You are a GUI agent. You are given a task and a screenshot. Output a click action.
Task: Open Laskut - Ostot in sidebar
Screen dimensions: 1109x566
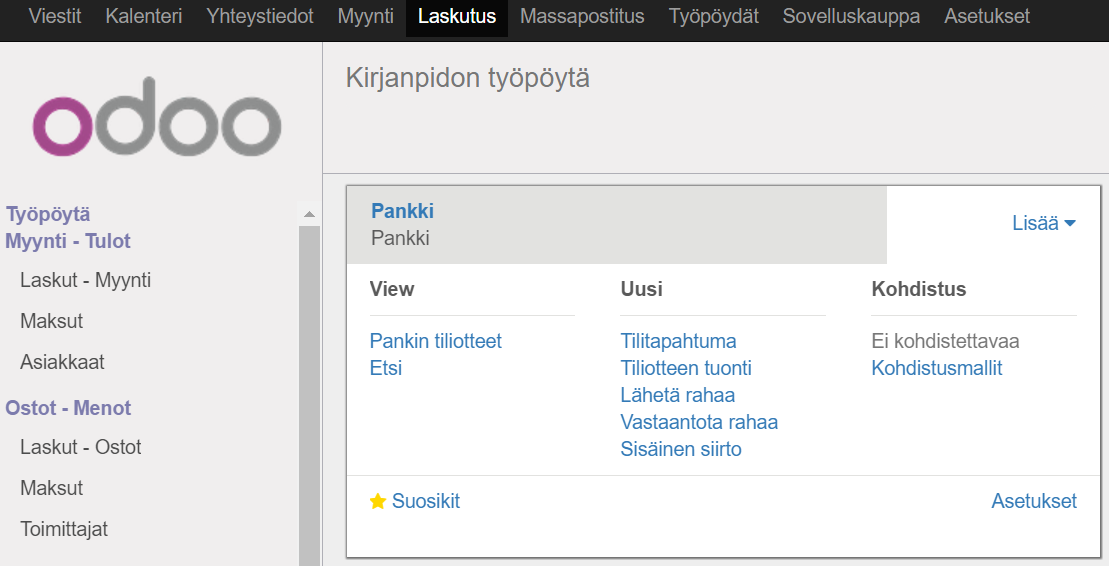click(81, 447)
